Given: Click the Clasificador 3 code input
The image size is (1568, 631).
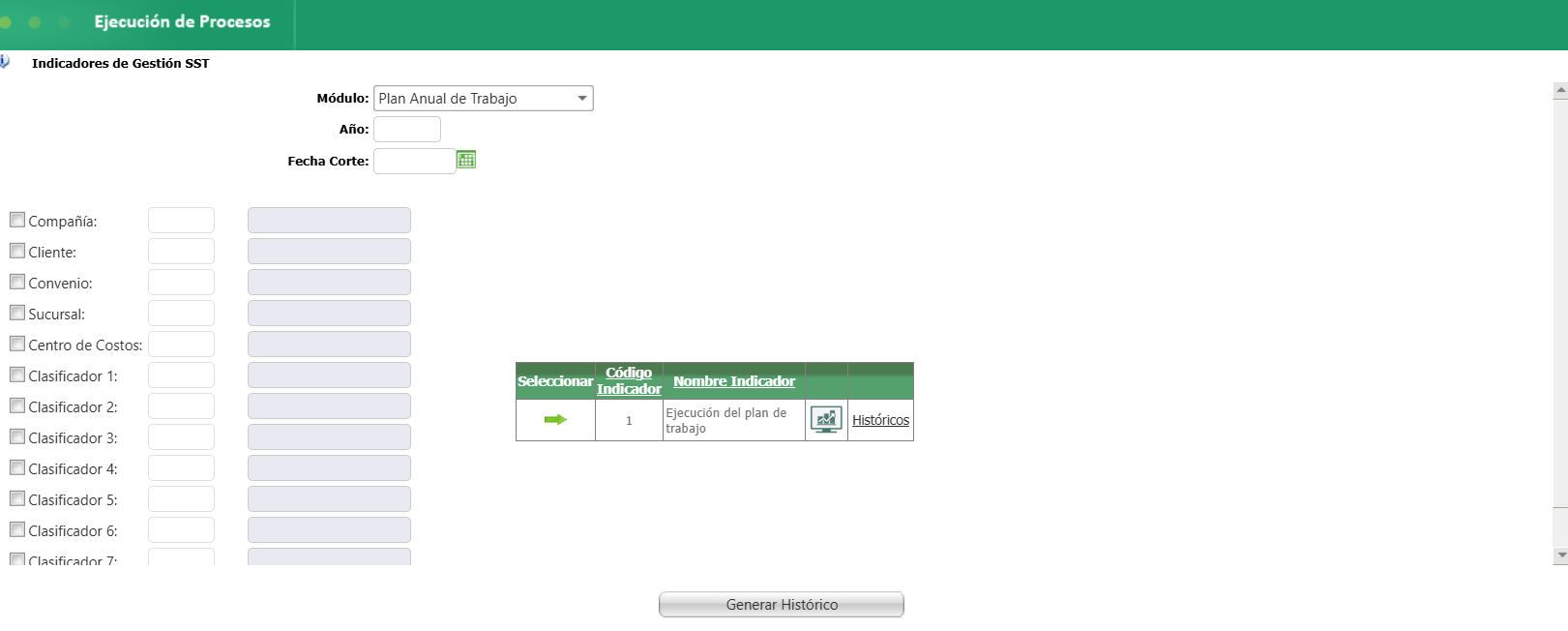Looking at the screenshot, I should pos(181,436).
